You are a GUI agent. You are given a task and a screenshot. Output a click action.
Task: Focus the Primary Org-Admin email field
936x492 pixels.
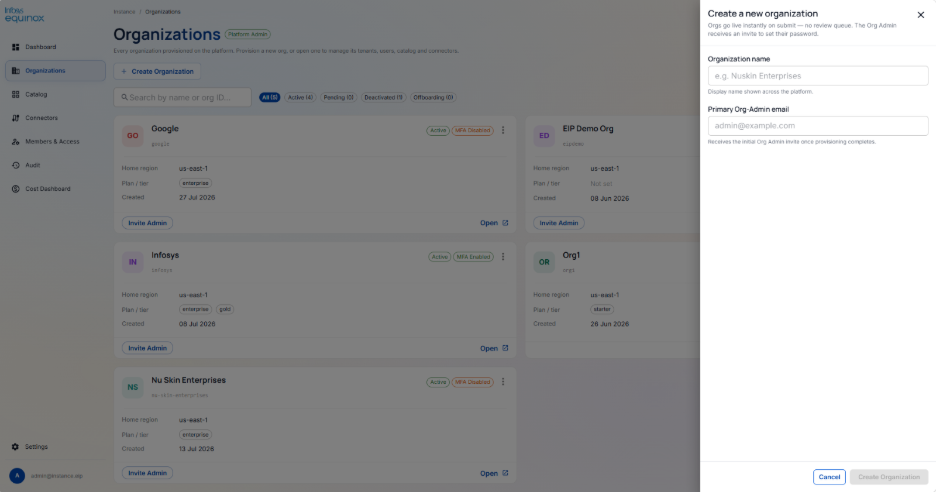818,126
